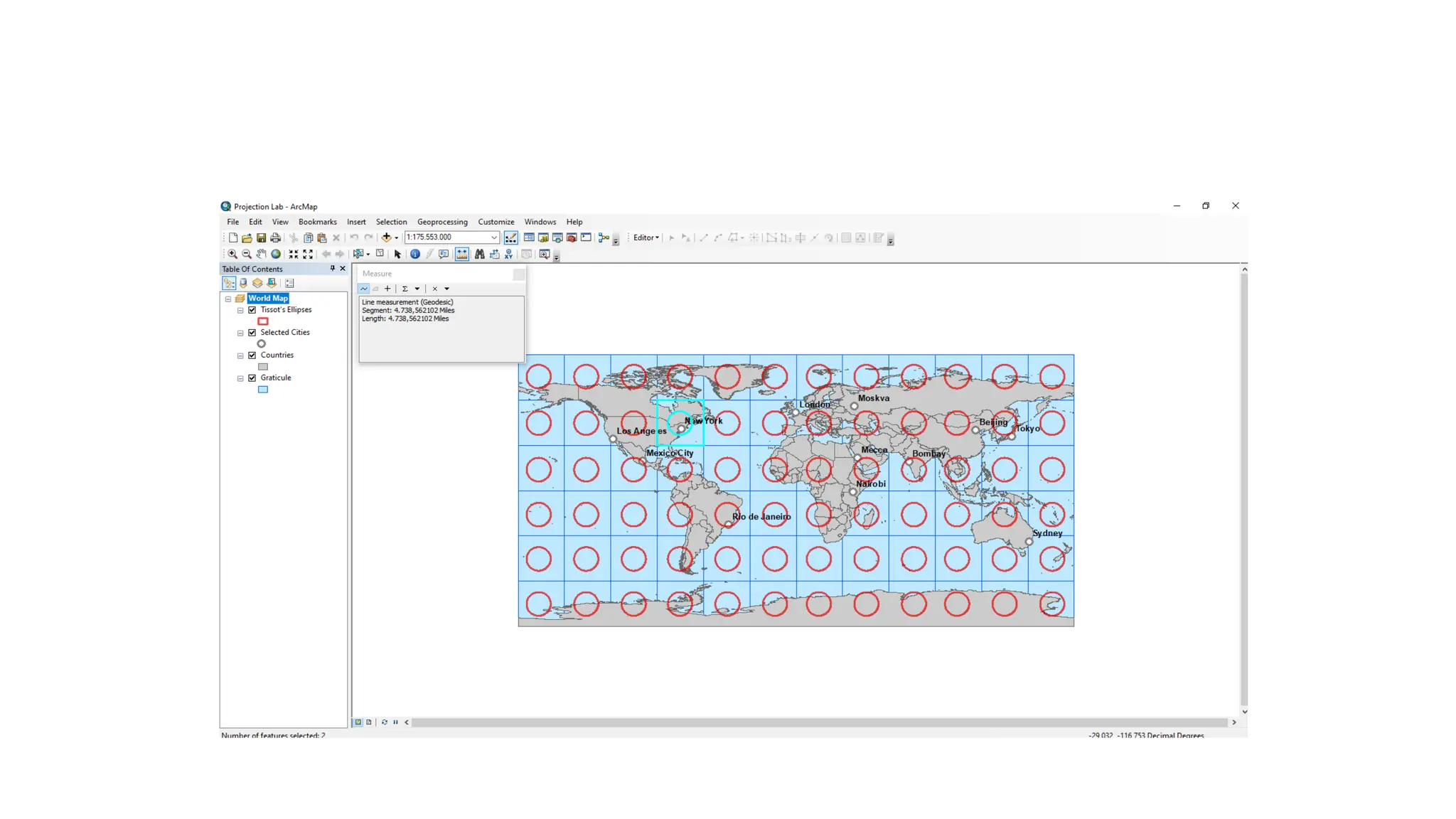Click the Save map document icon
This screenshot has width=1456, height=819.
click(x=261, y=237)
